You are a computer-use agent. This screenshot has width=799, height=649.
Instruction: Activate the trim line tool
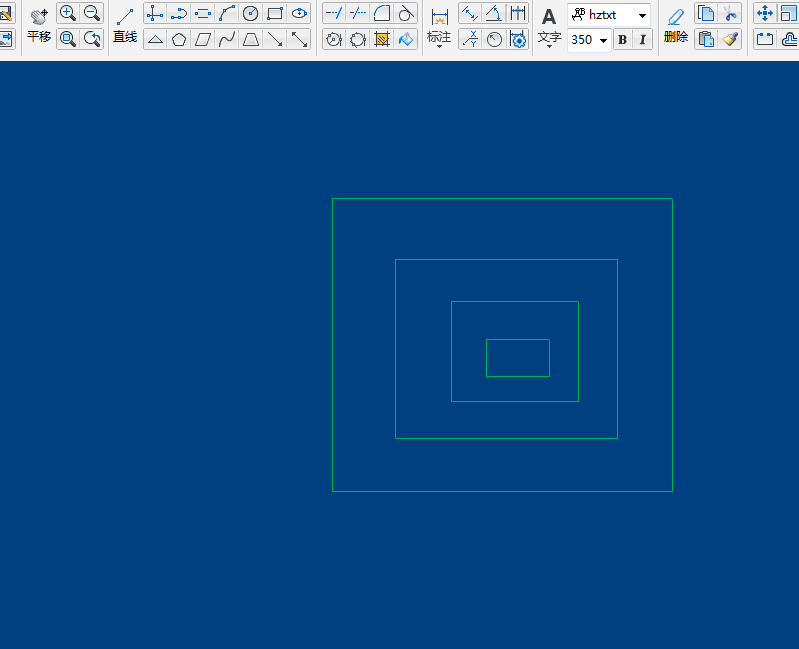[334, 14]
